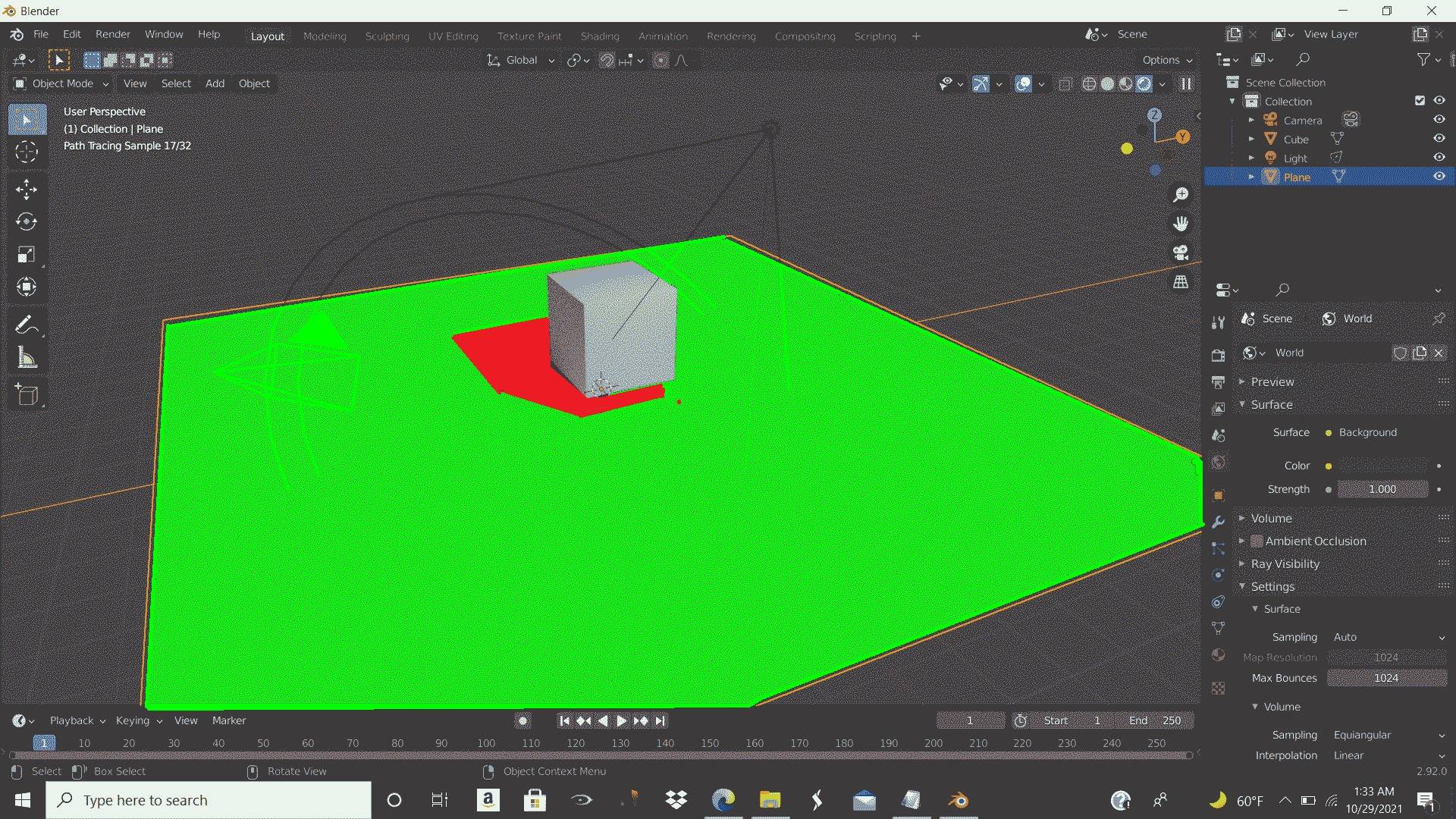
Task: Toggle the snapping magnet
Action: [607, 61]
